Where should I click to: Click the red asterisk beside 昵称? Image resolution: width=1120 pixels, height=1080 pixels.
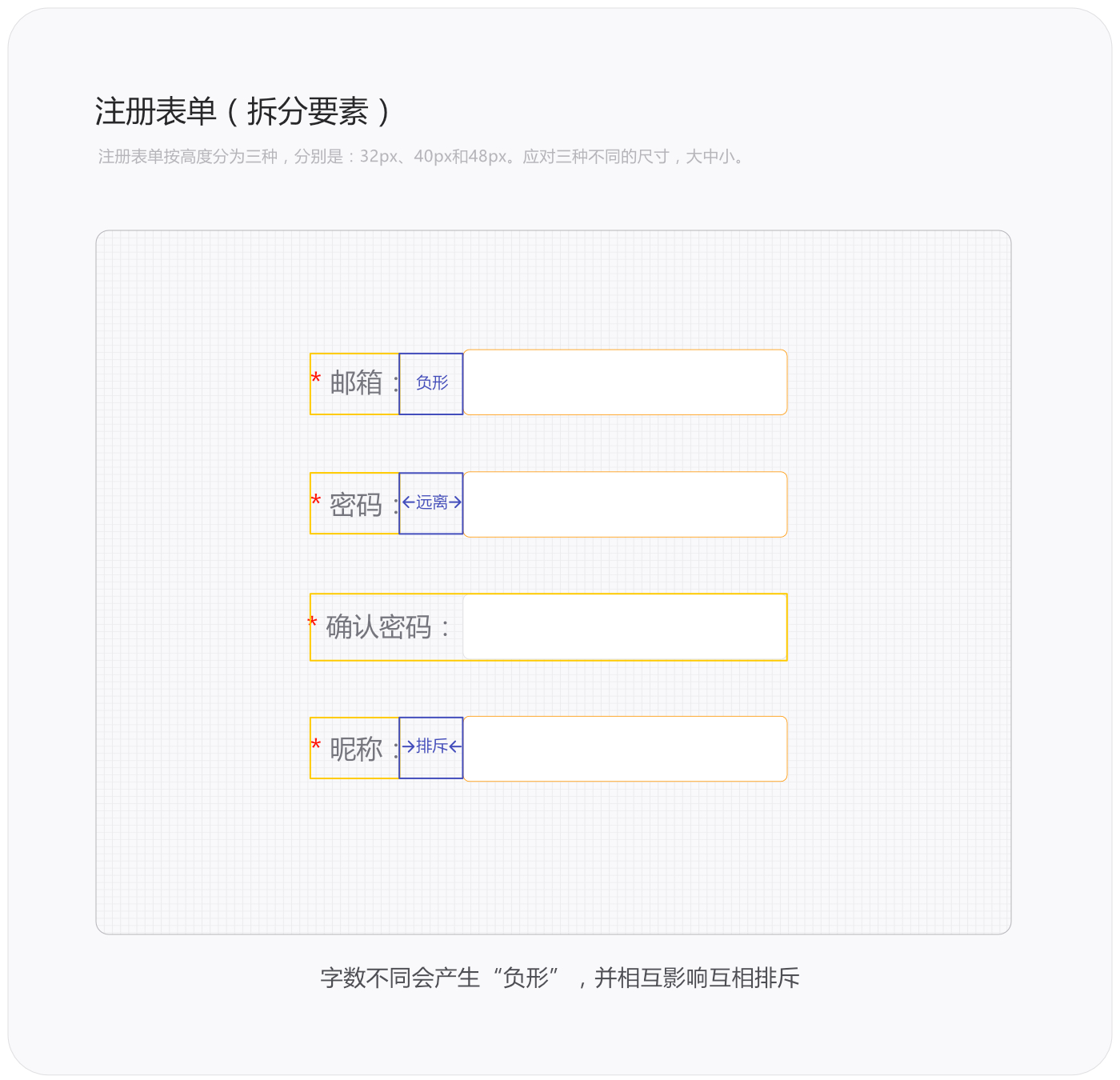(x=316, y=745)
